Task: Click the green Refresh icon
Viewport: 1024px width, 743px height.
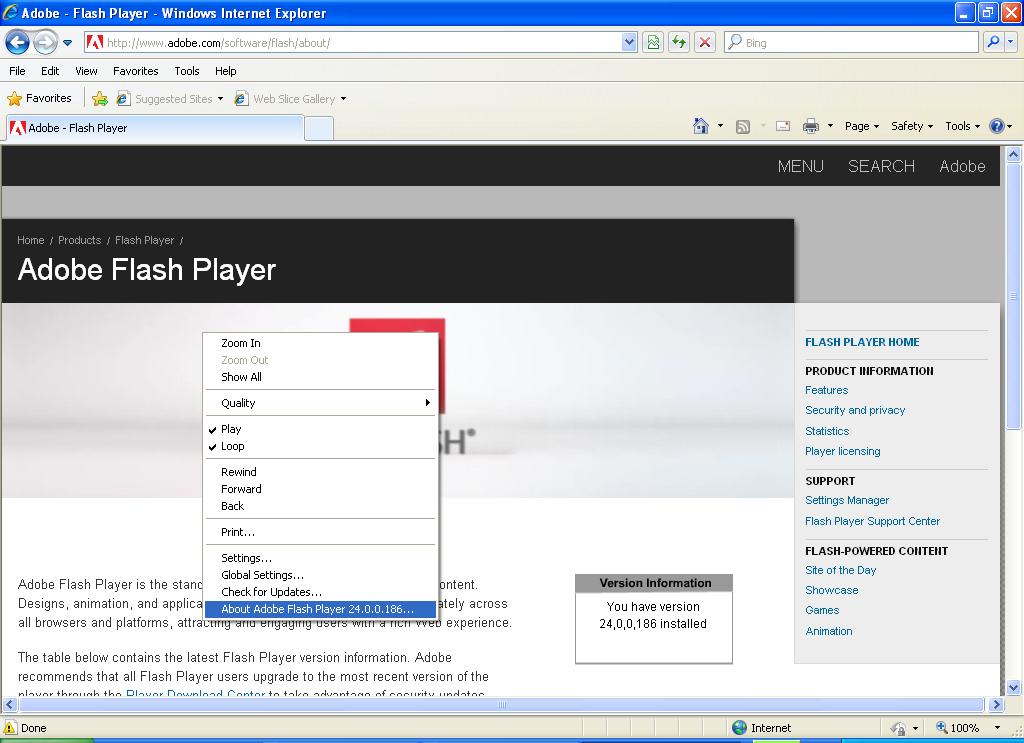Action: pos(679,43)
